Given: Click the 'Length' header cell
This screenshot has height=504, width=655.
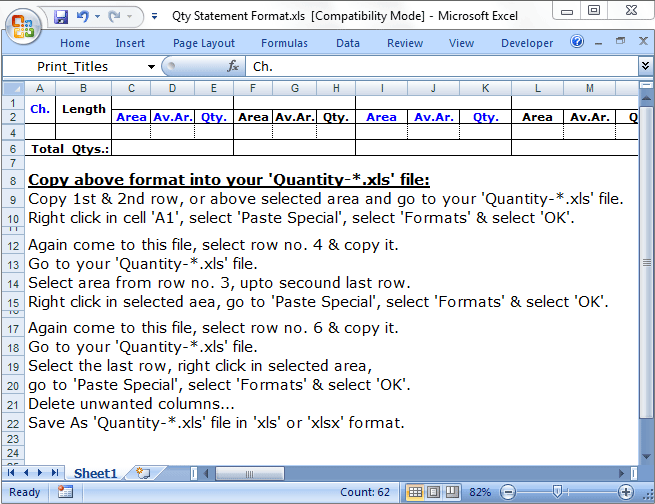Looking at the screenshot, I should tap(84, 109).
